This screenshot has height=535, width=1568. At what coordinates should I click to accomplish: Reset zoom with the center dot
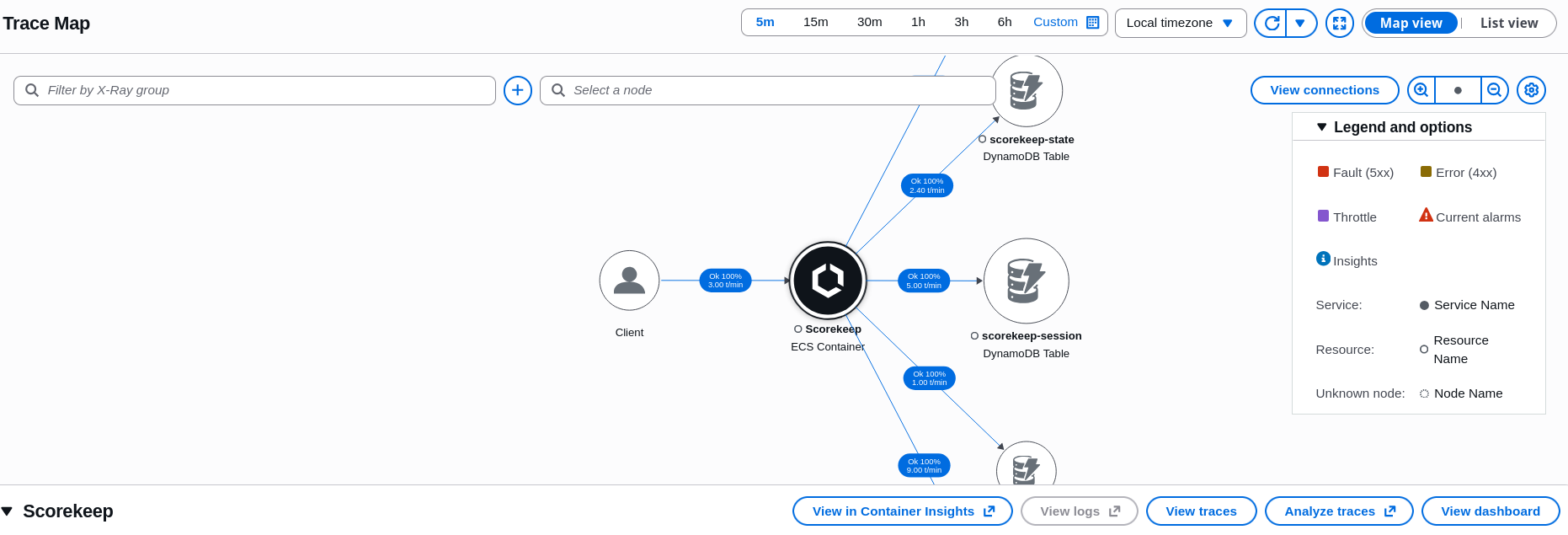click(1458, 90)
